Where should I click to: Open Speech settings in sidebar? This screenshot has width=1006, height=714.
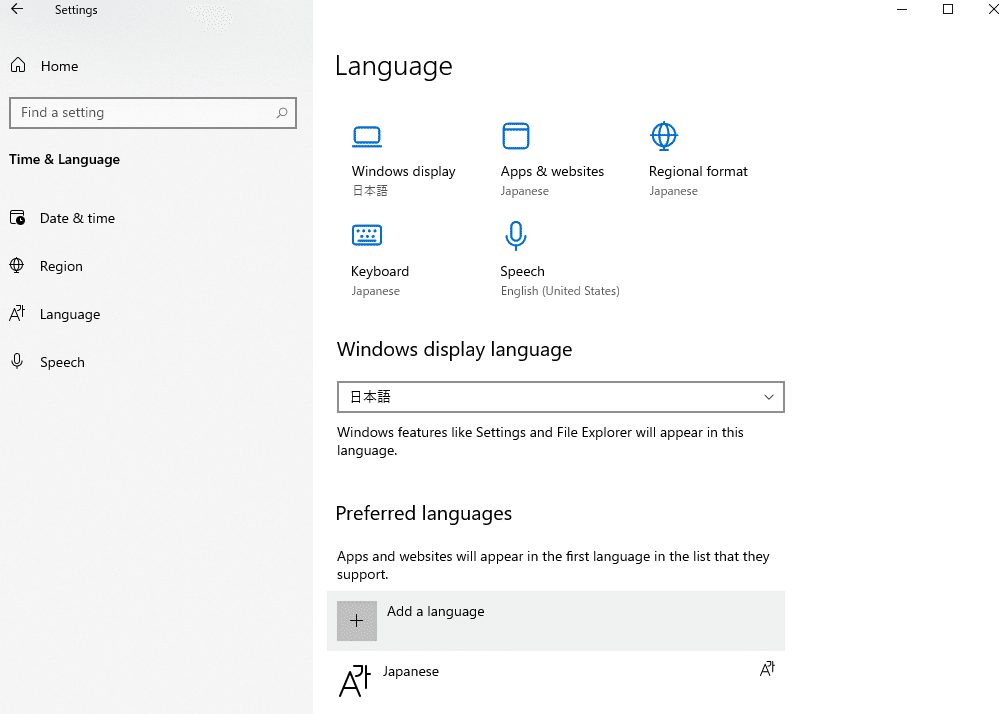(x=62, y=362)
